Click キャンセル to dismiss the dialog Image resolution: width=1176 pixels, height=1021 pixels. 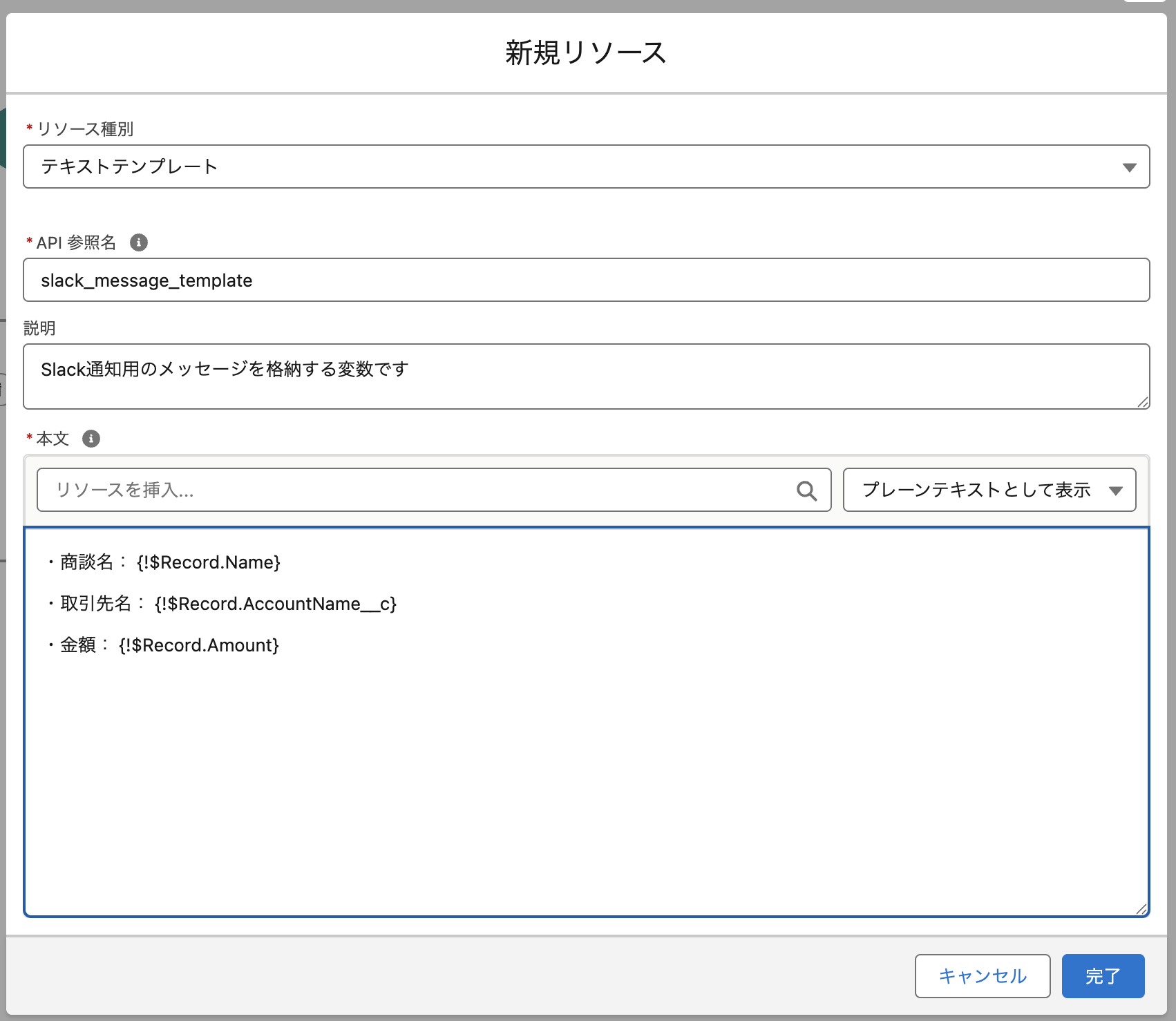tap(983, 976)
